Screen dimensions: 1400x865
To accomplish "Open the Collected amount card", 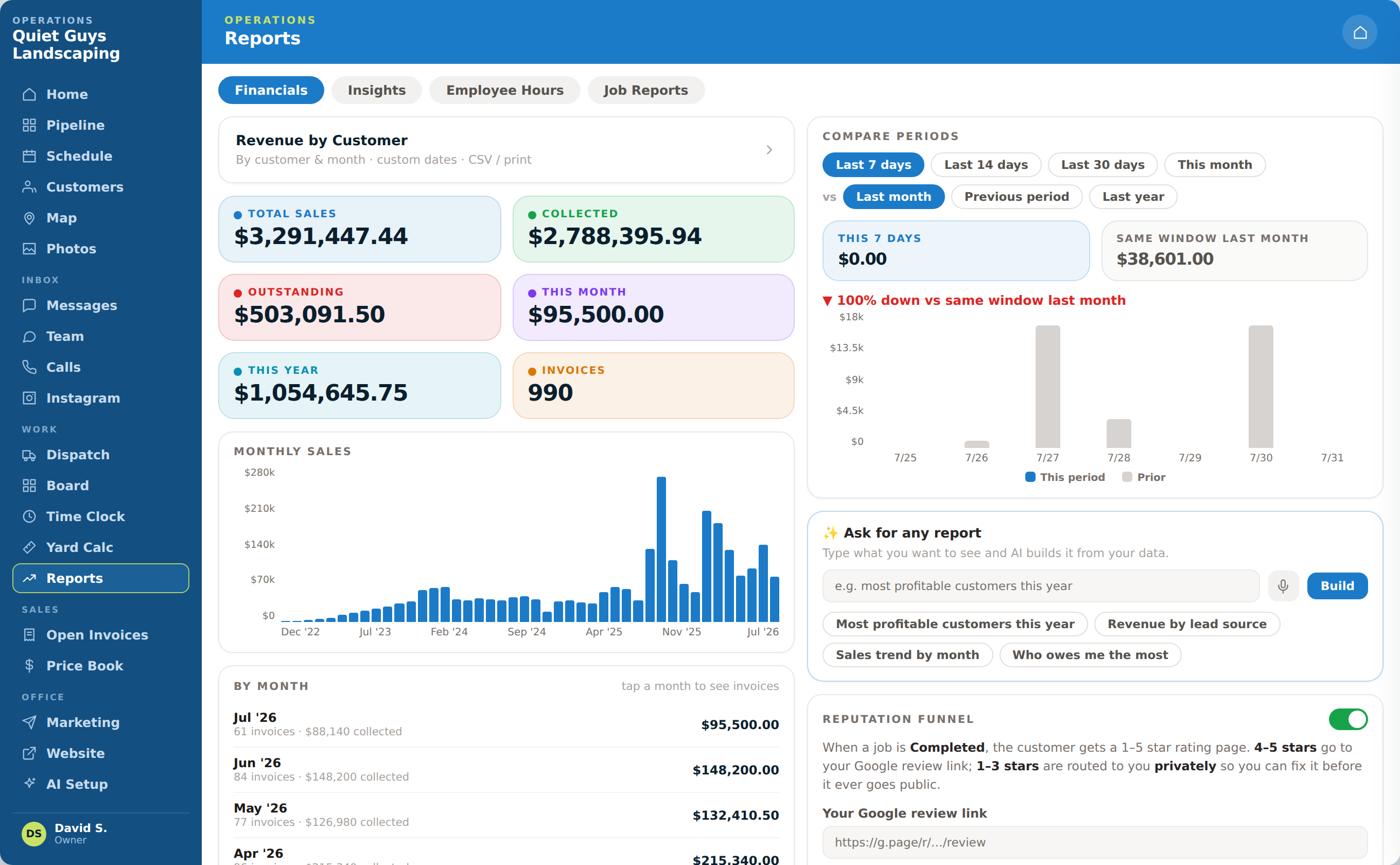I will pyautogui.click(x=653, y=230).
